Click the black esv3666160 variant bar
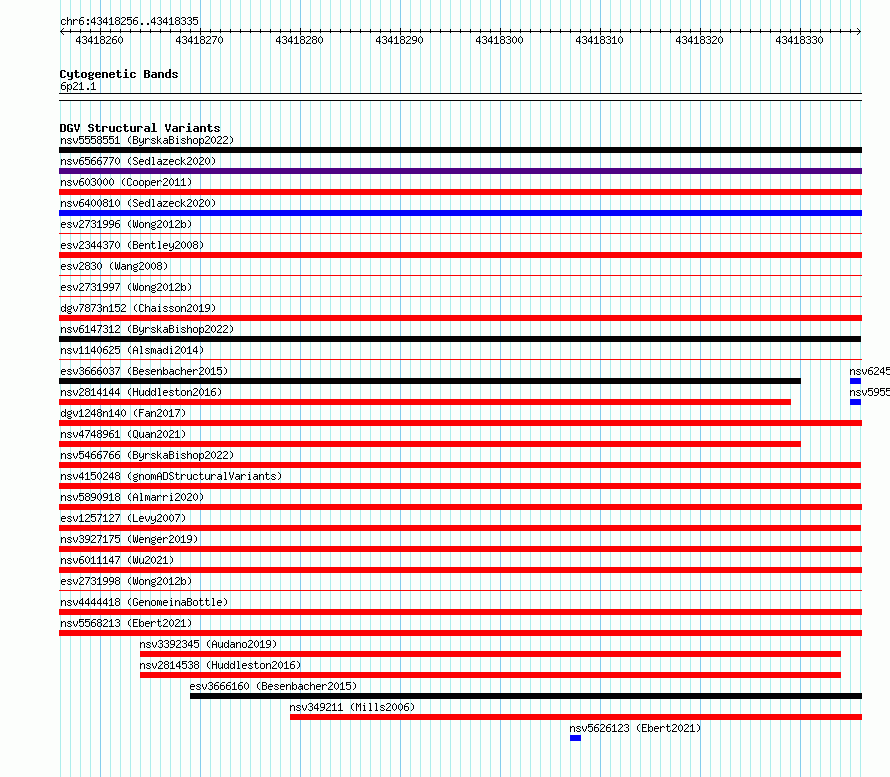890x777 pixels. tap(526, 696)
